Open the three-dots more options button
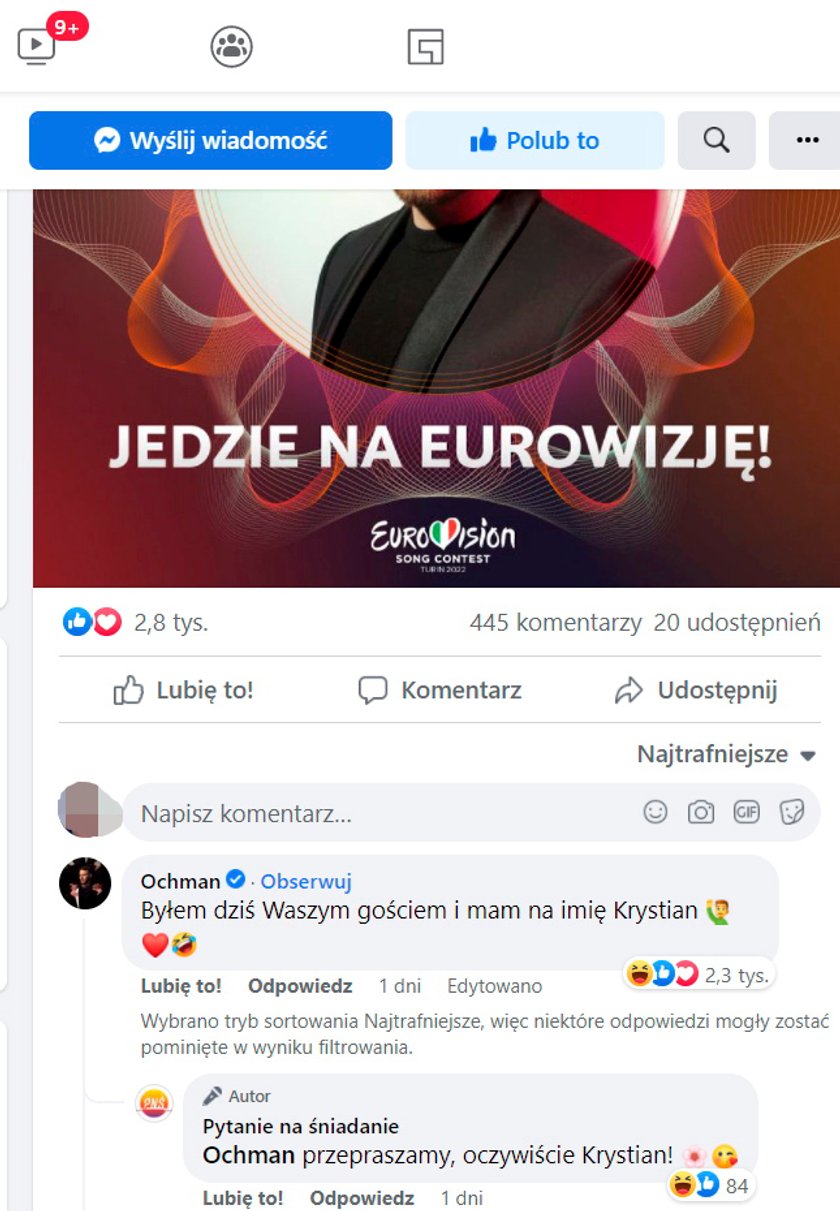Image resolution: width=840 pixels, height=1211 pixels. point(806,140)
